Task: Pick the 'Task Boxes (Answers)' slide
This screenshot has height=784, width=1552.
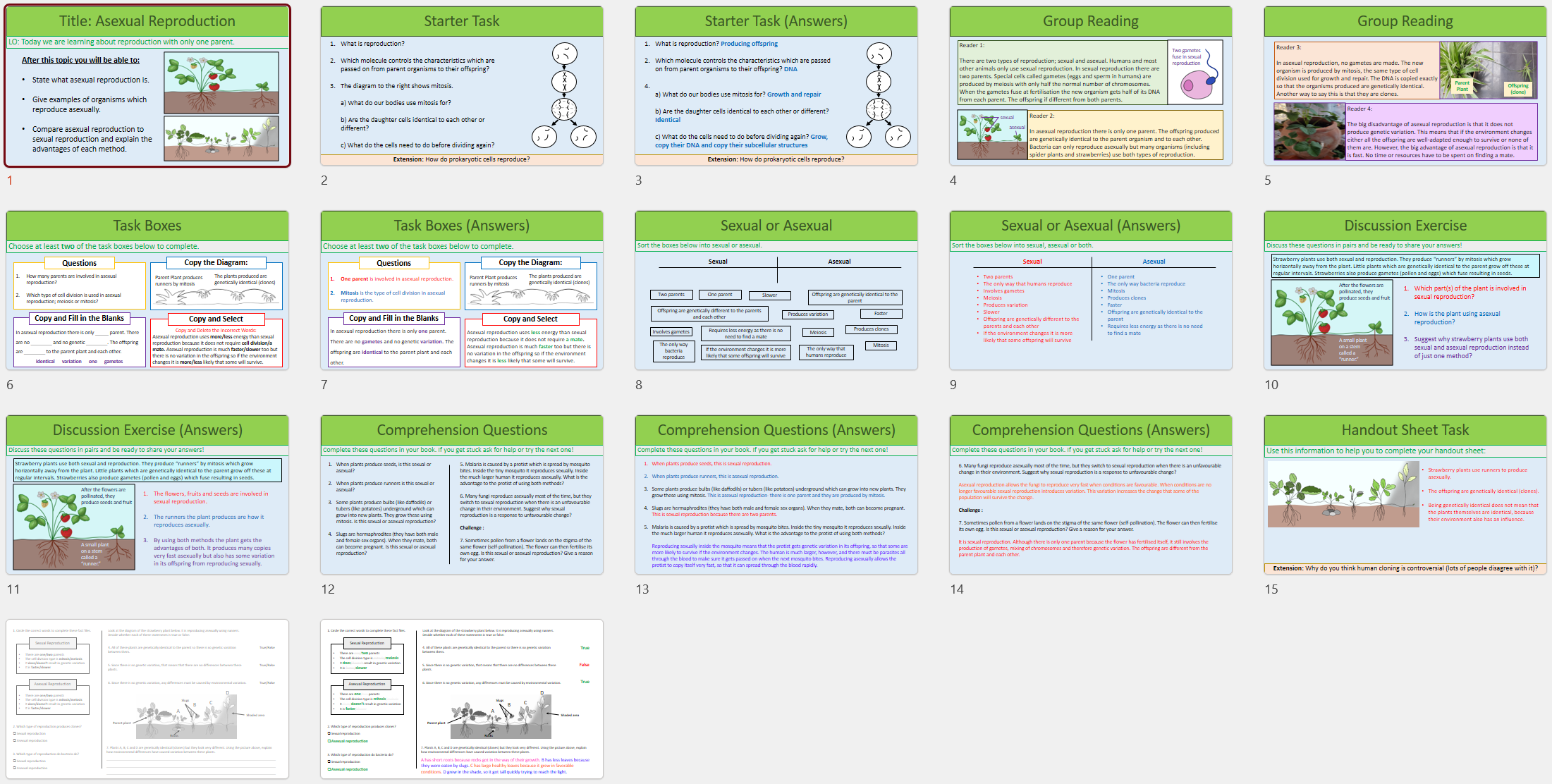Action: pos(462,290)
